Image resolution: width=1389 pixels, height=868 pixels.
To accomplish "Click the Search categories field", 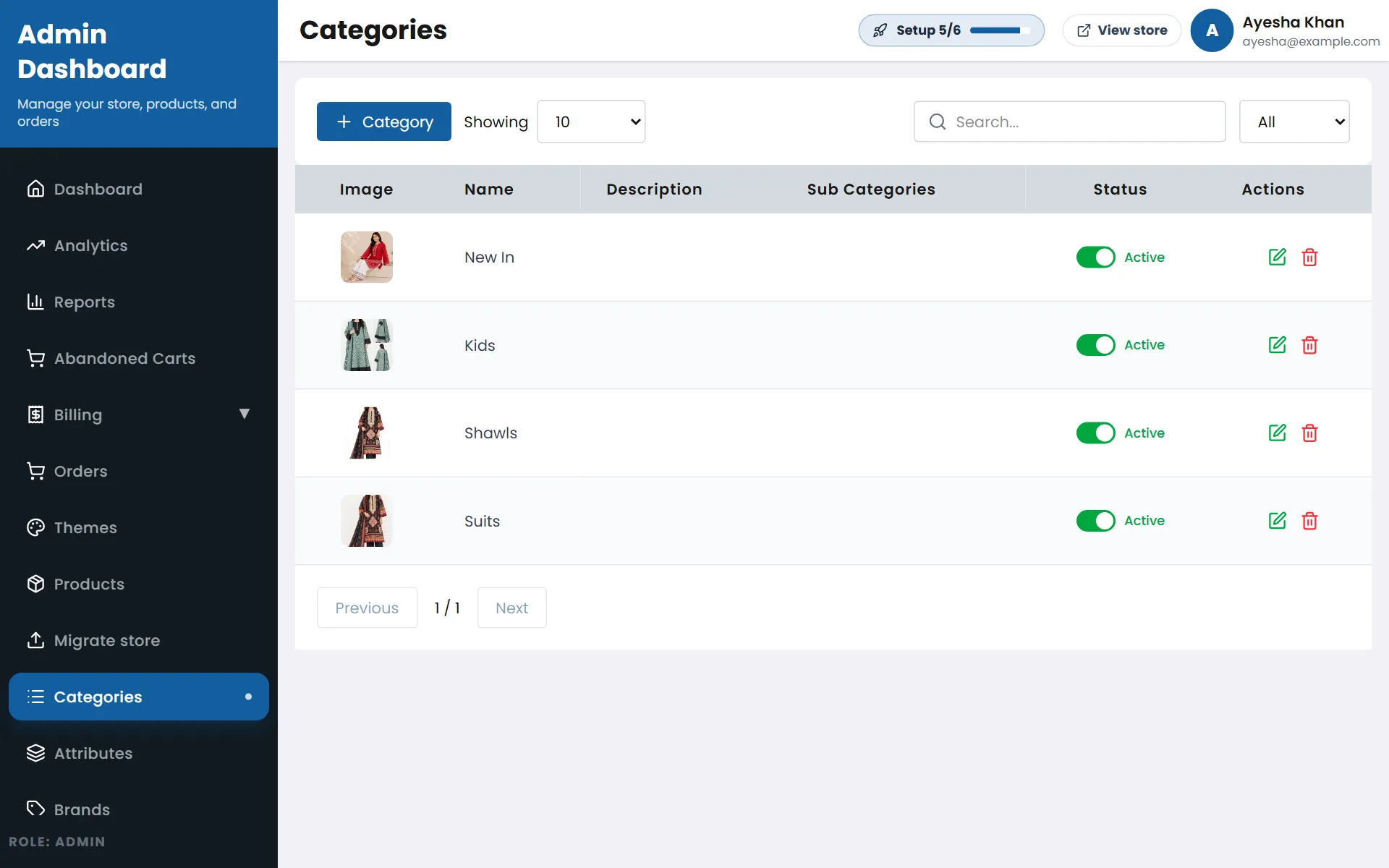I will 1069,122.
